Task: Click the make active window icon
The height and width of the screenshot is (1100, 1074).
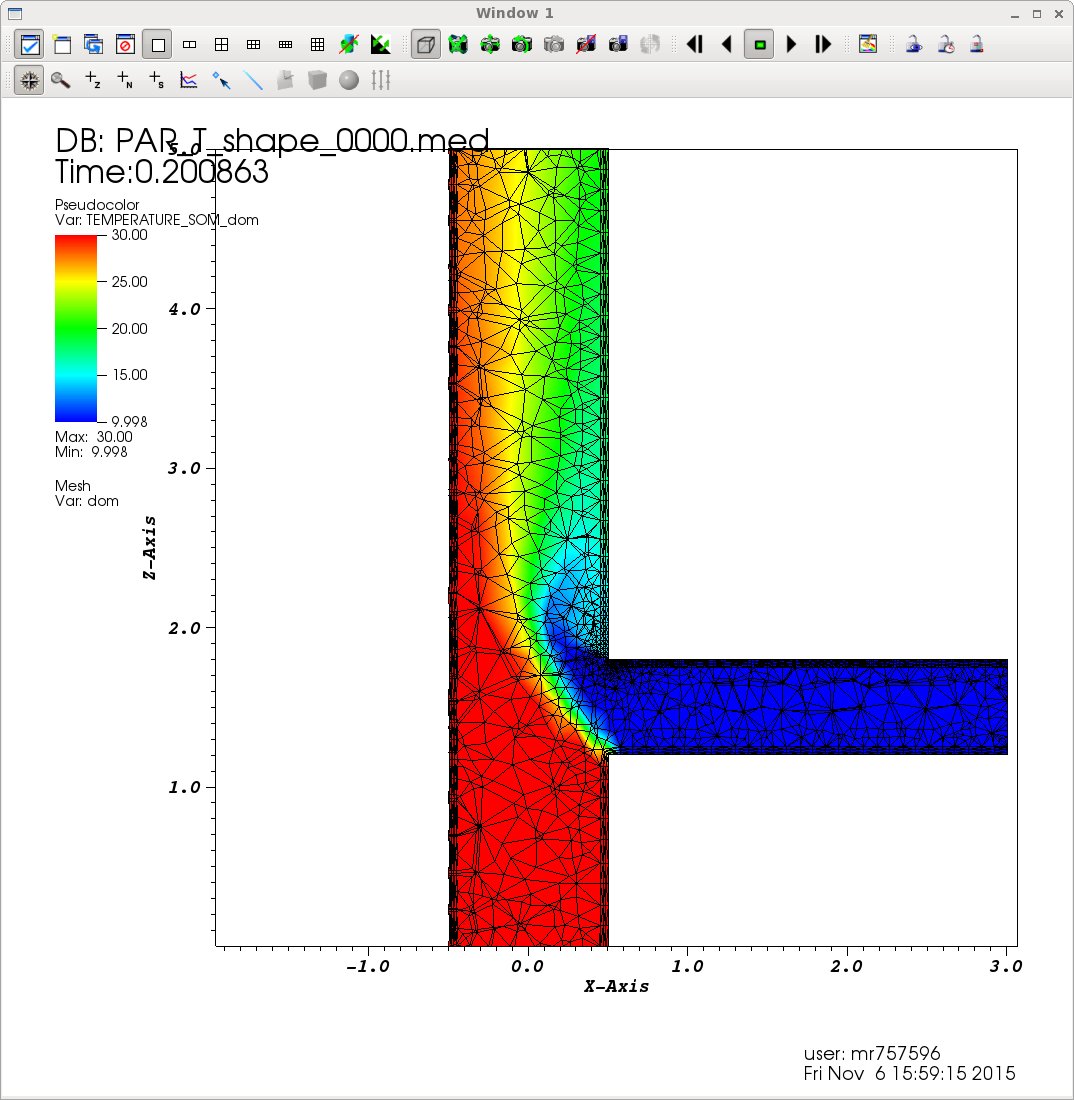Action: (29, 45)
